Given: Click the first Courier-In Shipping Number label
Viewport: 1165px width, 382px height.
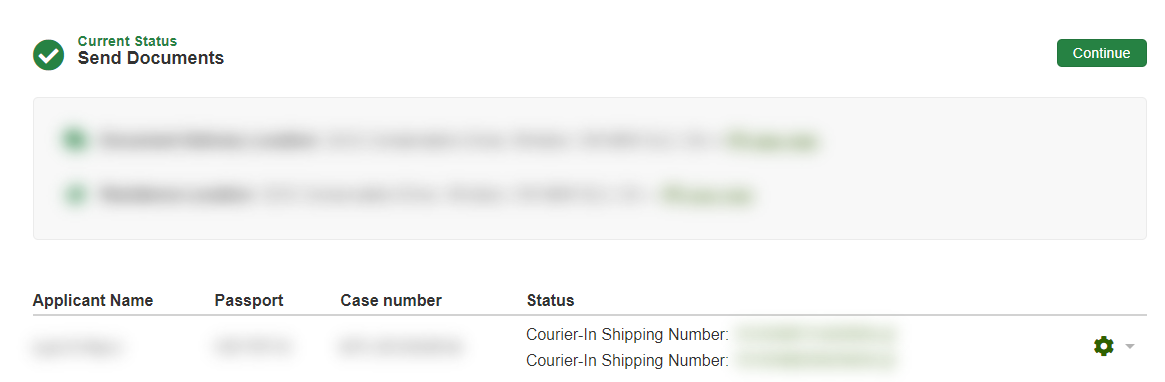Looking at the screenshot, I should [628, 334].
